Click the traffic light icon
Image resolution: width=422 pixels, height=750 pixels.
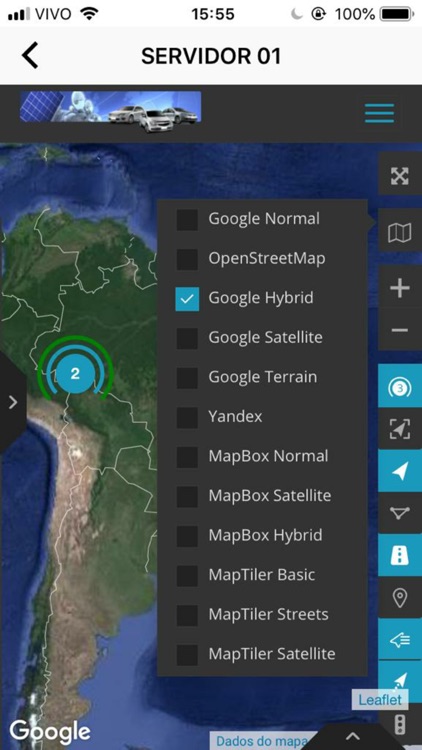400,725
